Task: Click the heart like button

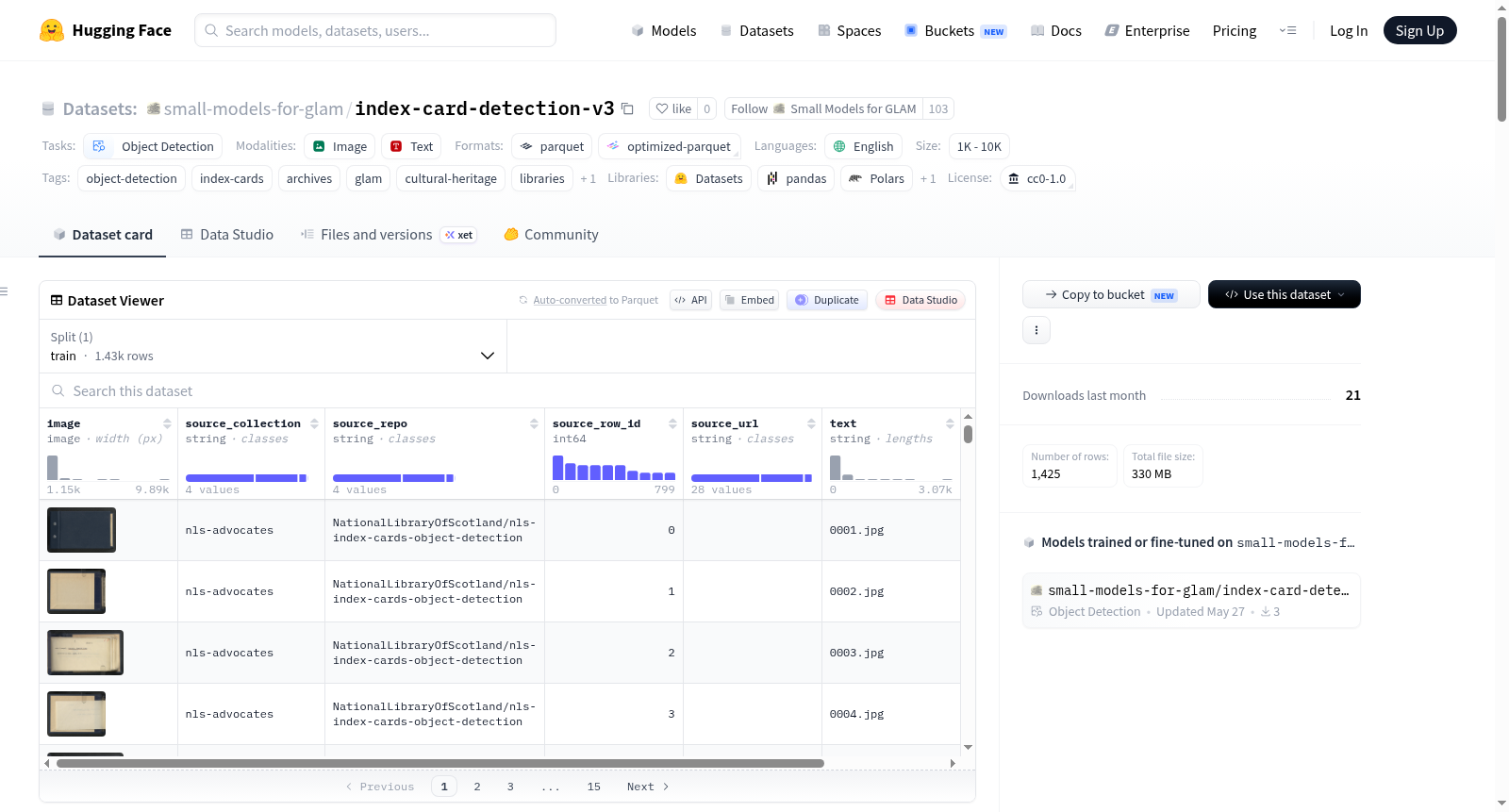Action: pos(673,108)
